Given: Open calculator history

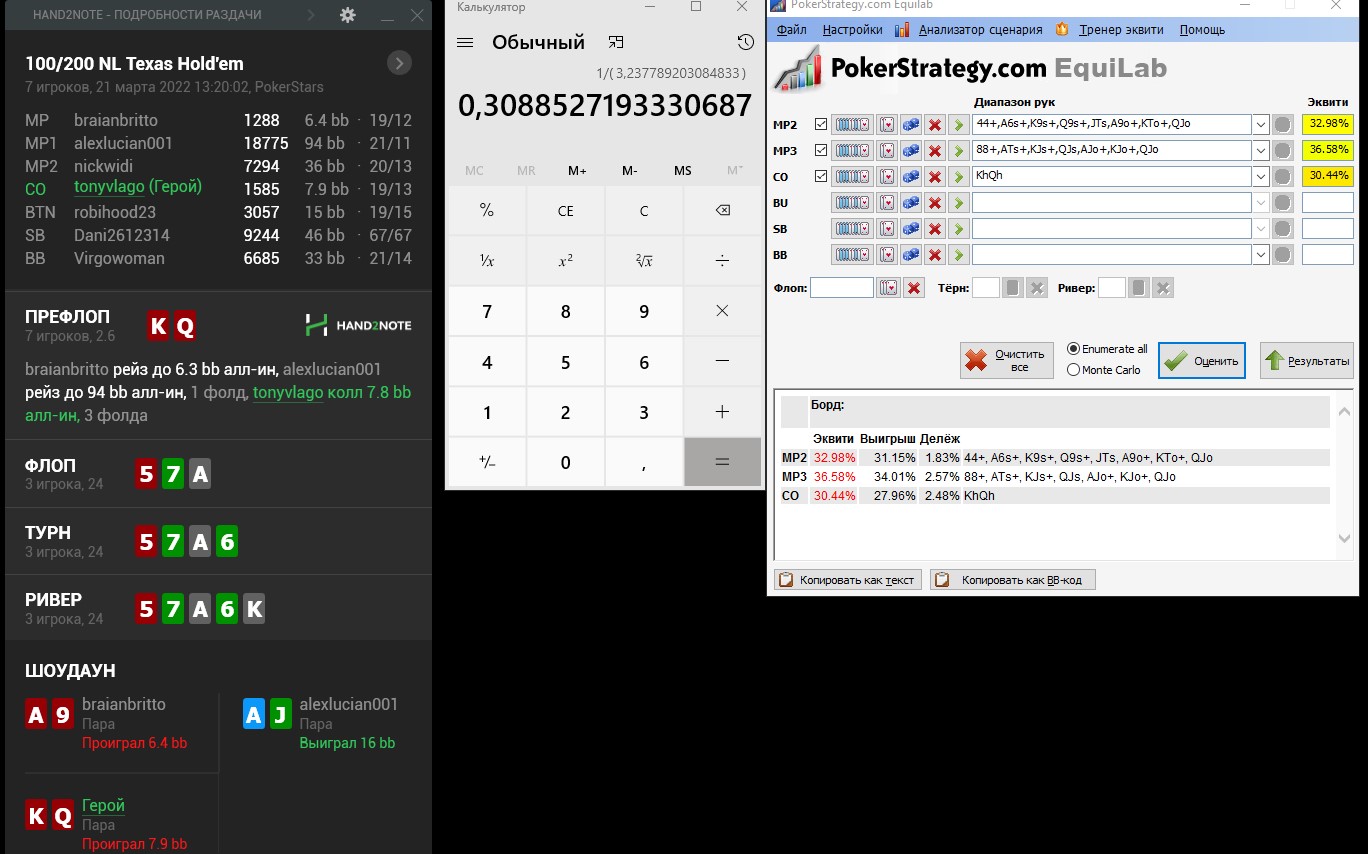Looking at the screenshot, I should pos(745,42).
